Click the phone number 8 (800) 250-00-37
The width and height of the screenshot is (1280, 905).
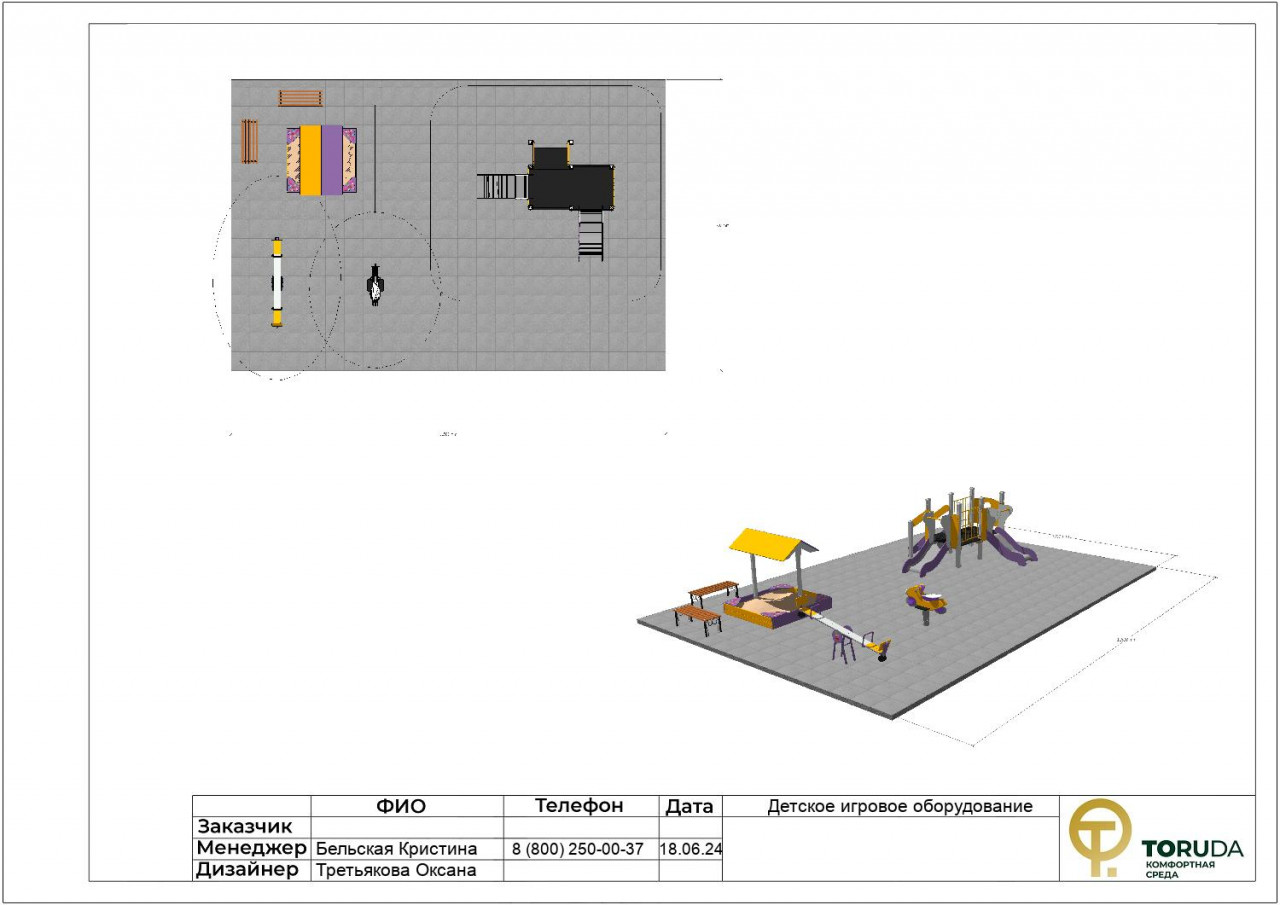click(580, 849)
